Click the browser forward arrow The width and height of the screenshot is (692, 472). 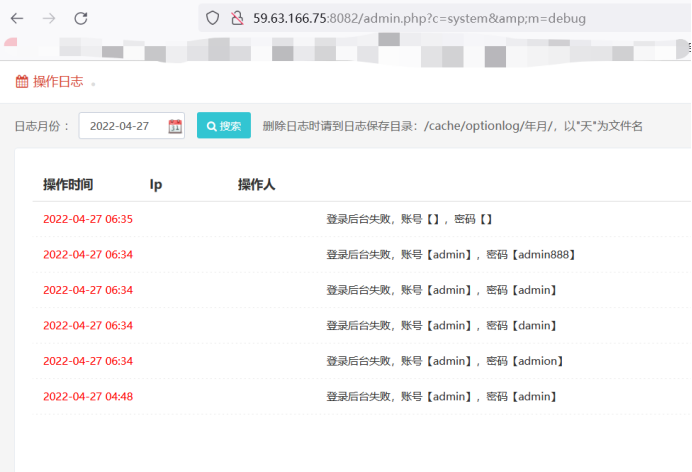[x=49, y=18]
